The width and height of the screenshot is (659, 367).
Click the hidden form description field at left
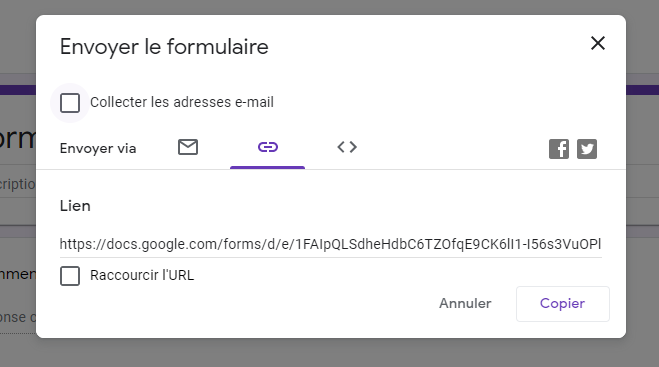[18, 184]
